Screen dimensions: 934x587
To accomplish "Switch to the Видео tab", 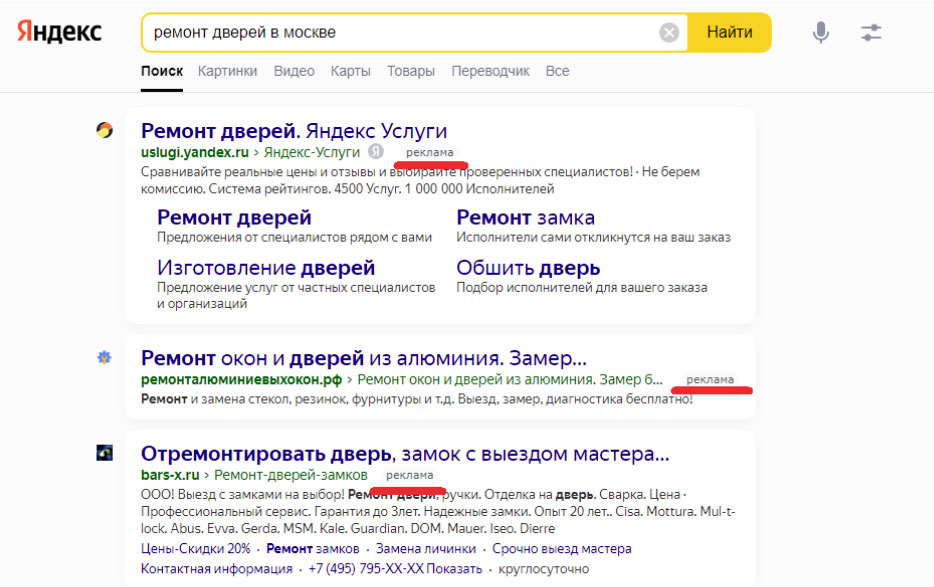I will point(294,71).
